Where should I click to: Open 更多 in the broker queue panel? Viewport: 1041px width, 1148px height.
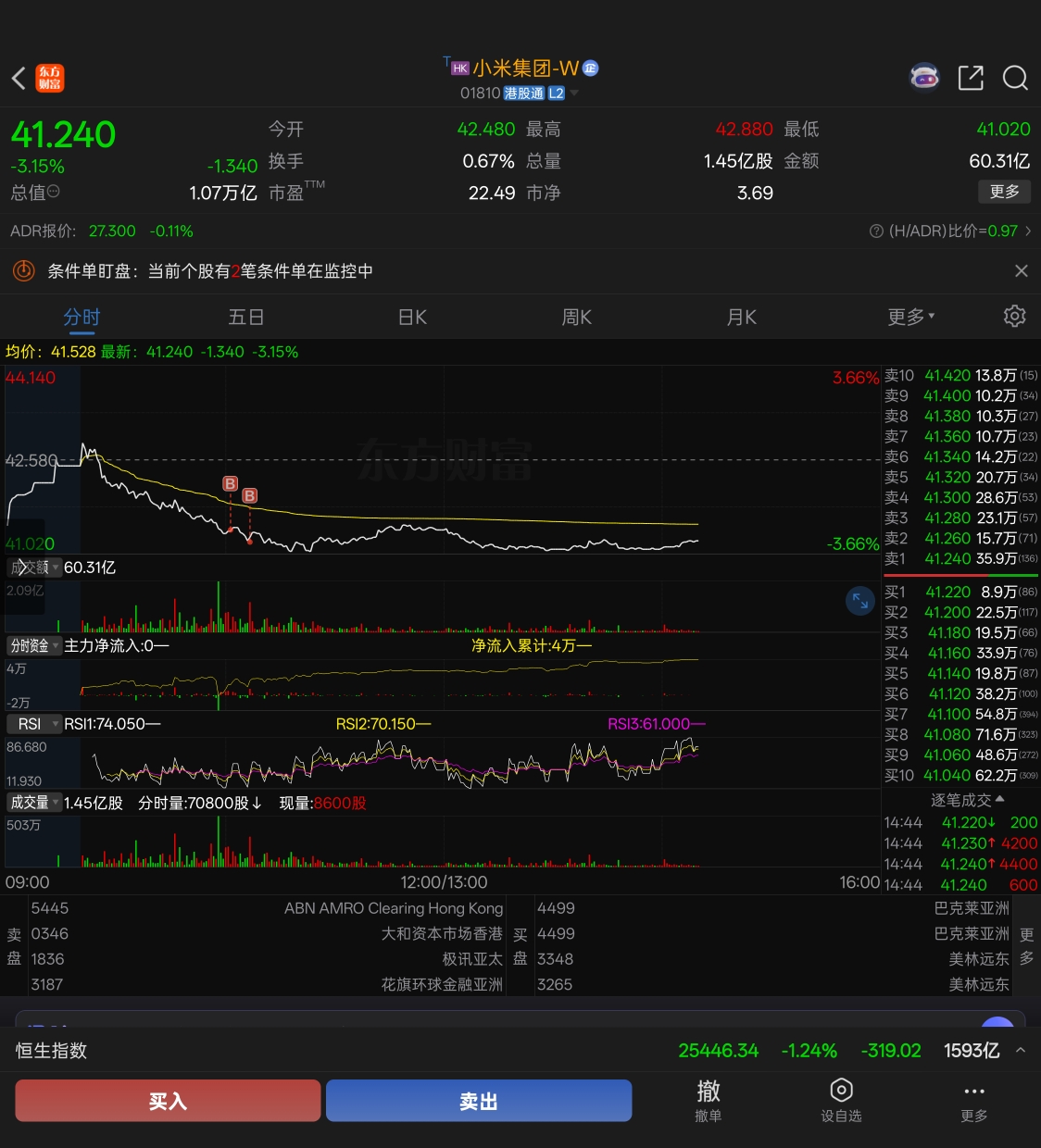(1026, 946)
